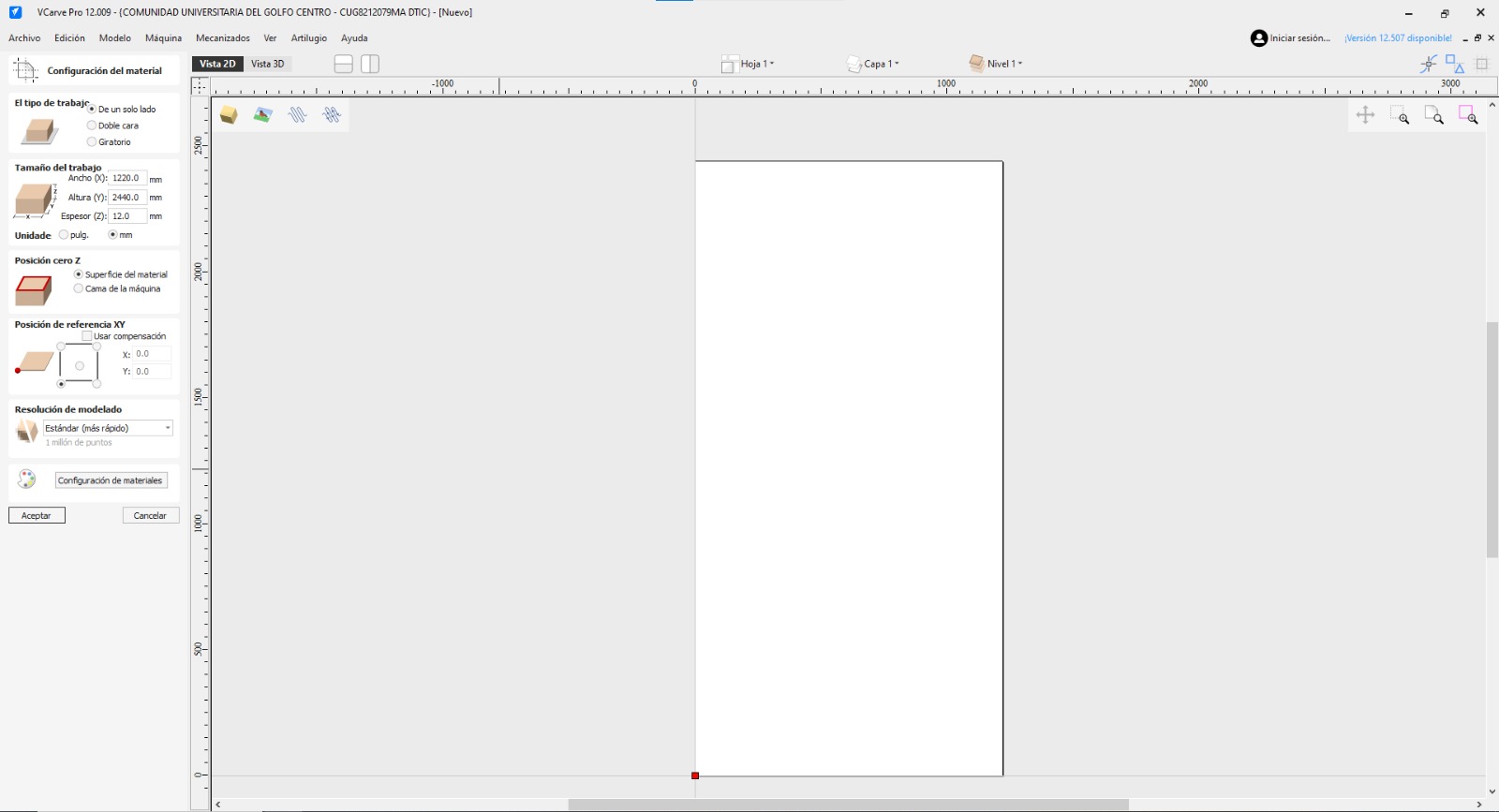Click the Aceptar button
The width and height of the screenshot is (1499, 812).
37,516
